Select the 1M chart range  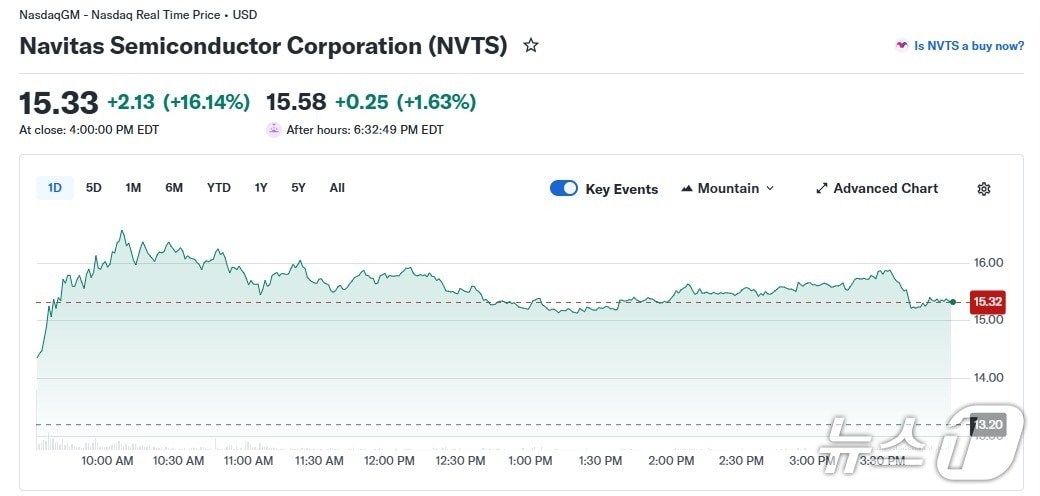(x=133, y=188)
